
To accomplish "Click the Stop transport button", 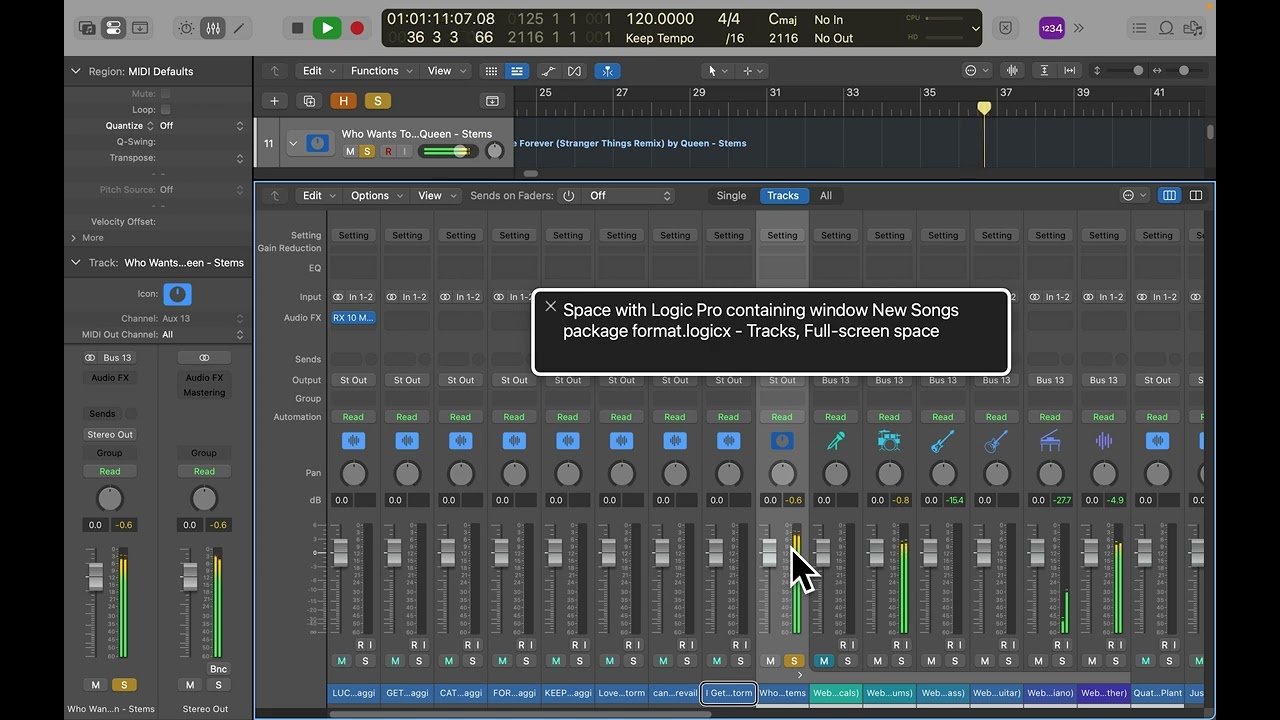I will click(297, 28).
